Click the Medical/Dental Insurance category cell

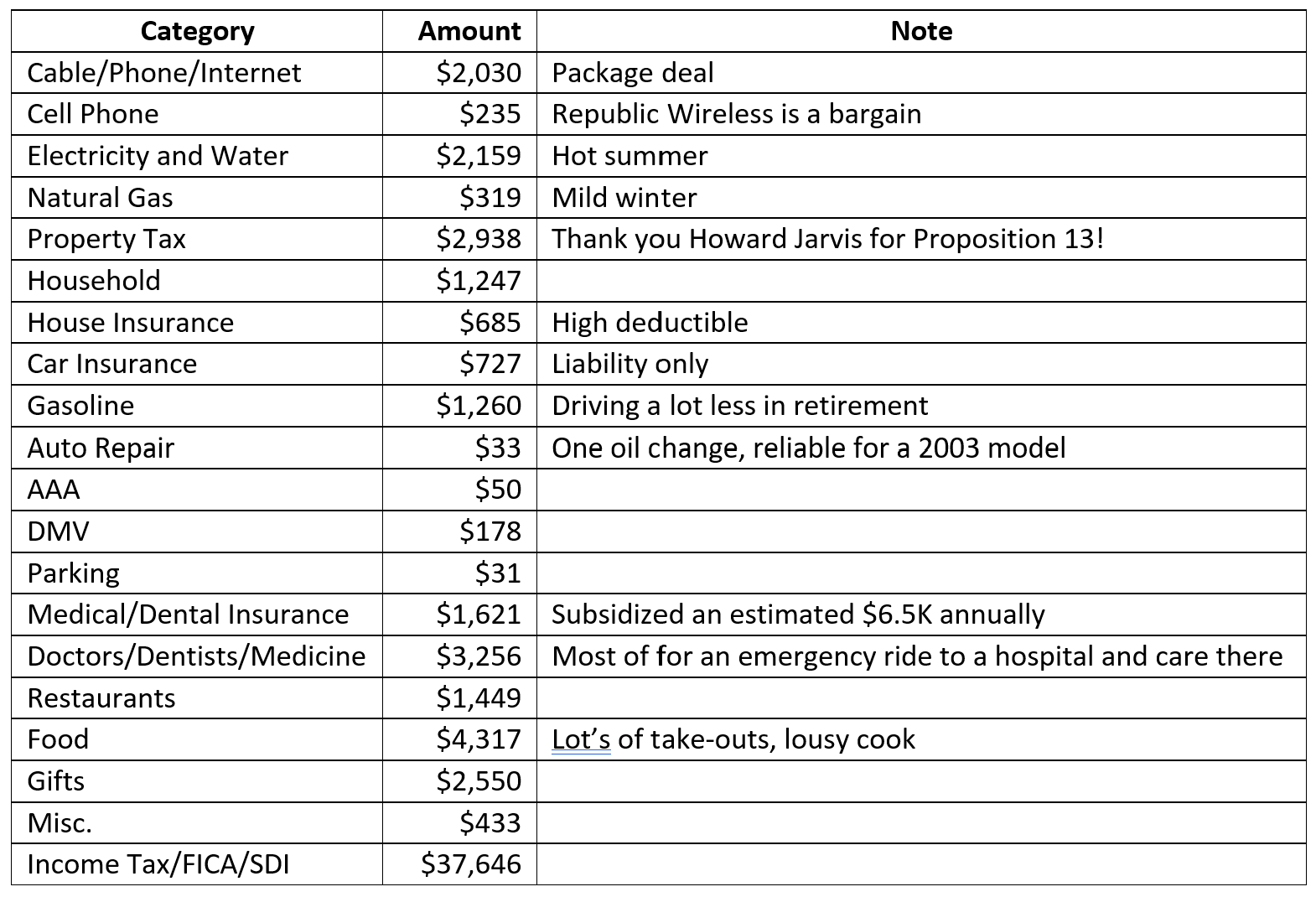click(x=197, y=614)
